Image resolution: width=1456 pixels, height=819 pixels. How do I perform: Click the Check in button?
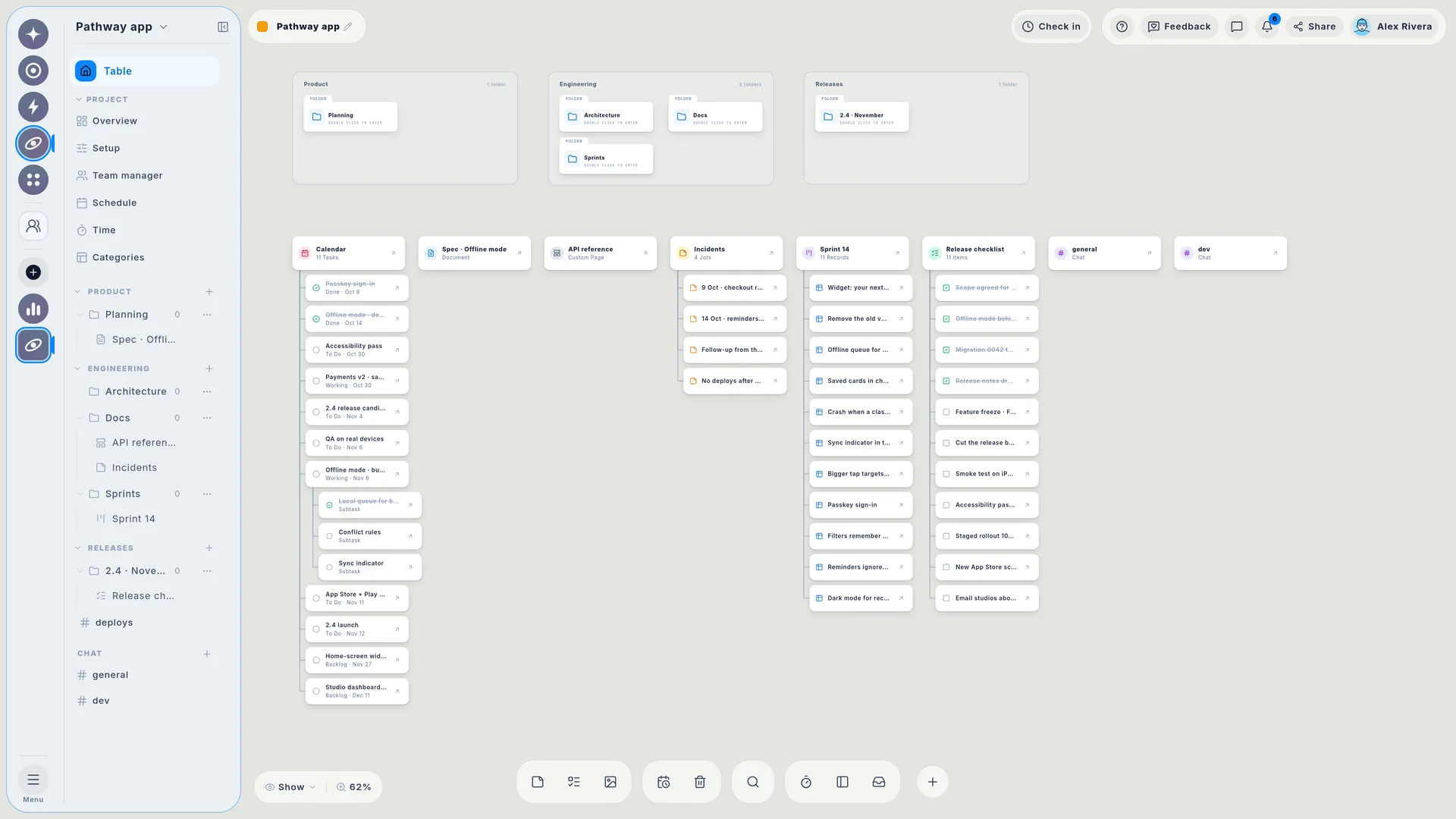click(x=1051, y=27)
